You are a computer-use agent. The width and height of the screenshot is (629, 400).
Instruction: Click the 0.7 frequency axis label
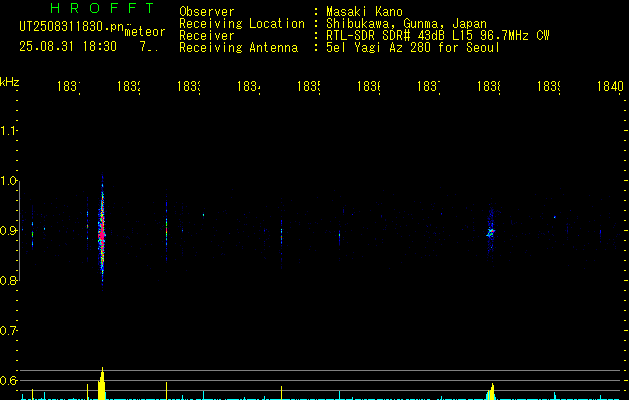point(8,331)
